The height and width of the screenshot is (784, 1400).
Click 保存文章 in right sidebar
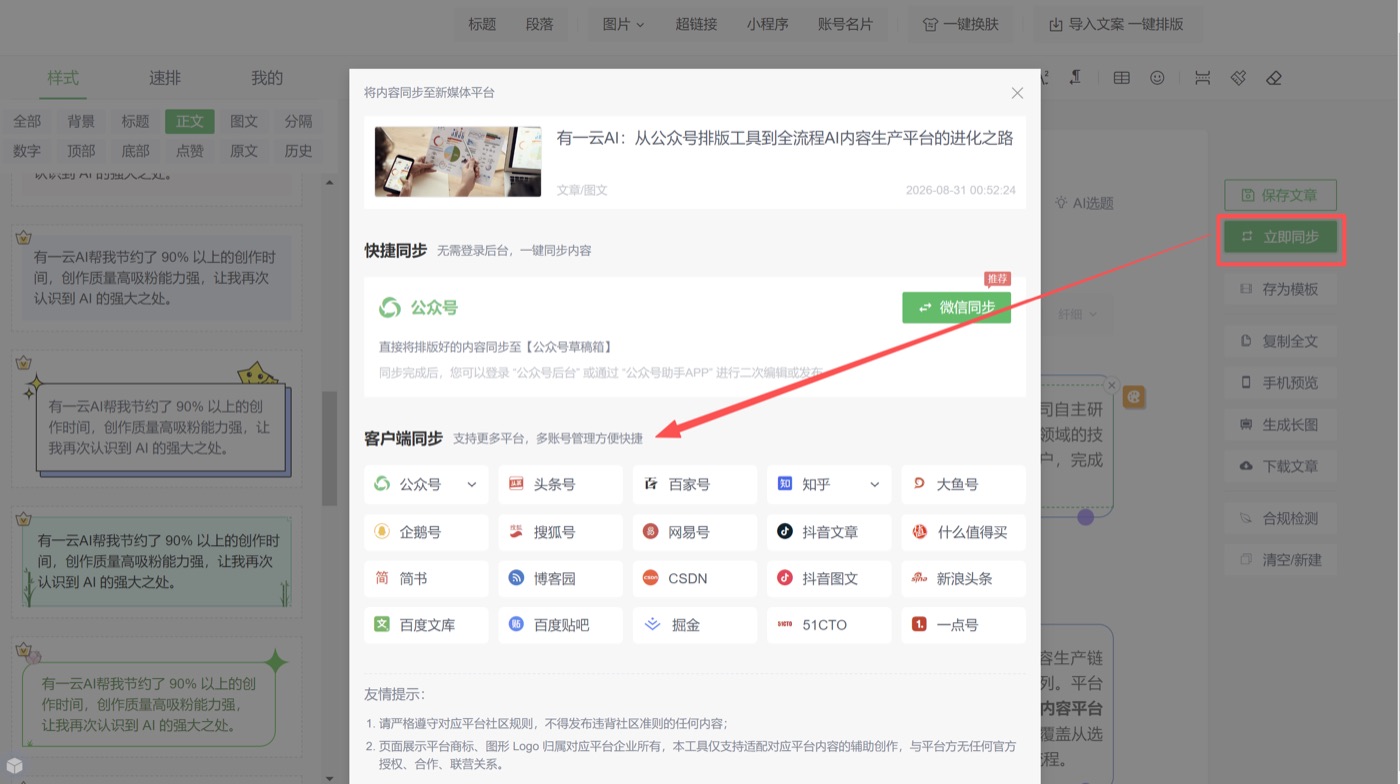pyautogui.click(x=1280, y=195)
